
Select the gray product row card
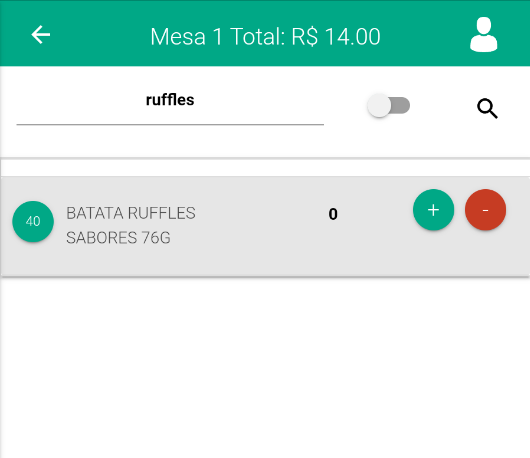[x=265, y=226]
